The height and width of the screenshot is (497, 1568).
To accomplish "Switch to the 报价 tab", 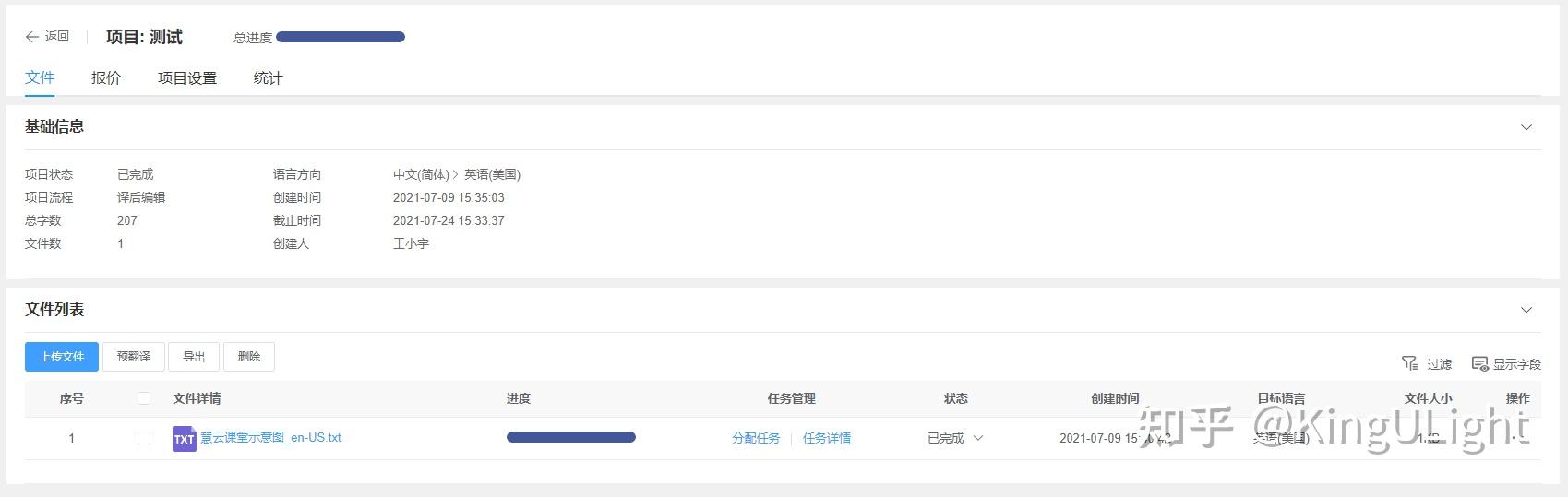I will (x=106, y=78).
